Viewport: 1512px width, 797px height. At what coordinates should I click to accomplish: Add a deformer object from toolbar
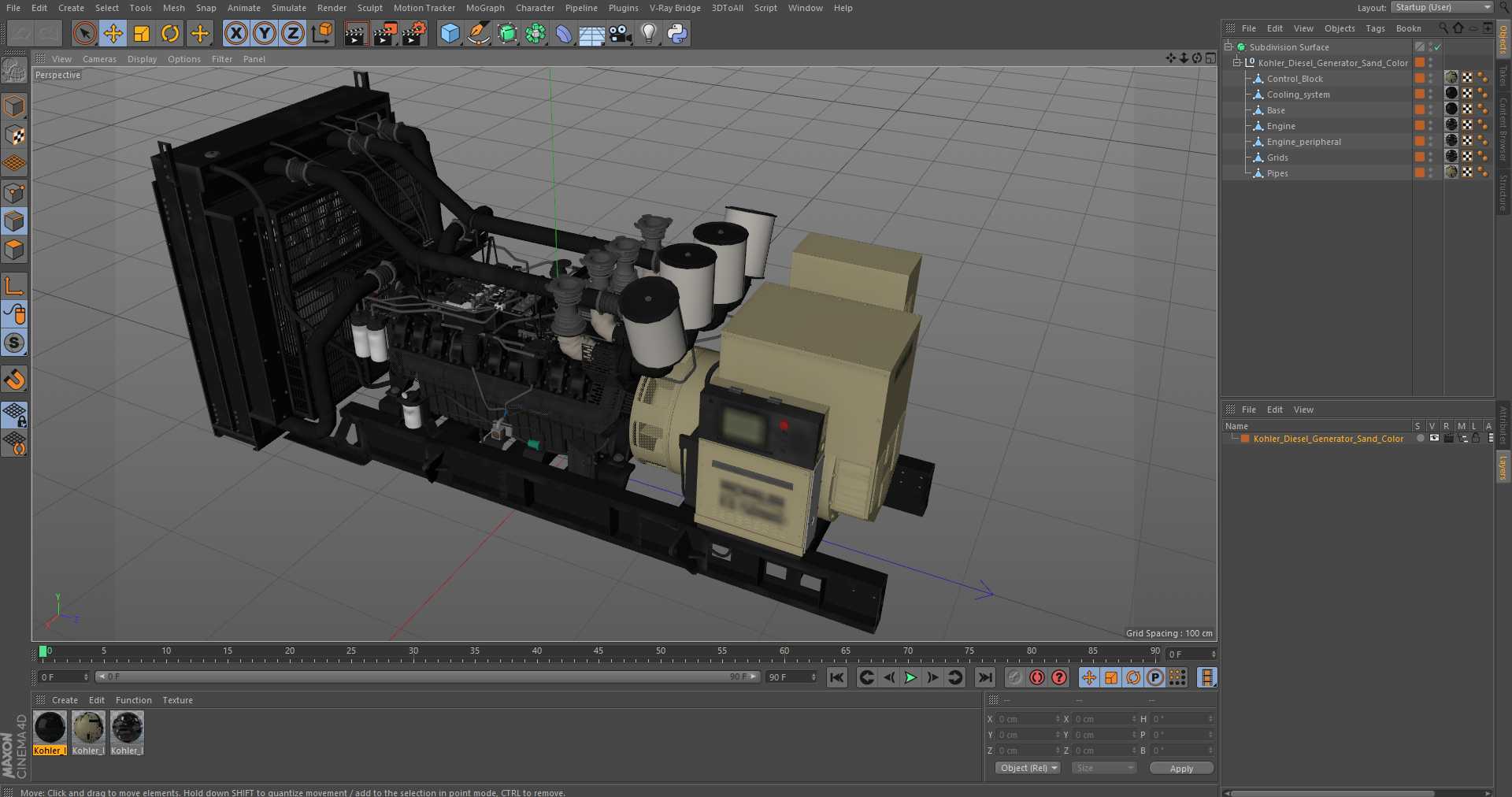[x=563, y=33]
